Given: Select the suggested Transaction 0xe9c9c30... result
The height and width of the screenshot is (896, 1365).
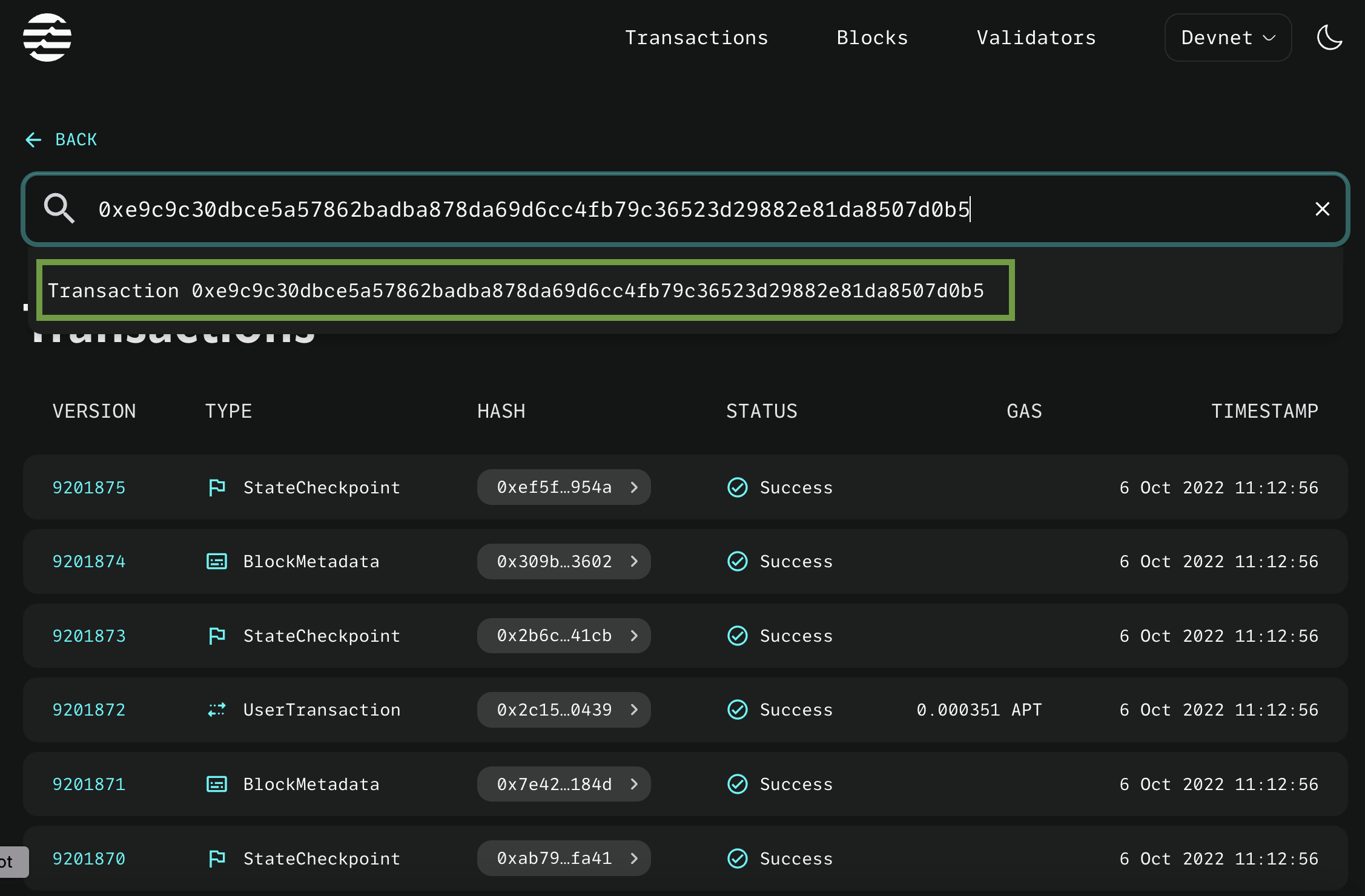Looking at the screenshot, I should [527, 291].
